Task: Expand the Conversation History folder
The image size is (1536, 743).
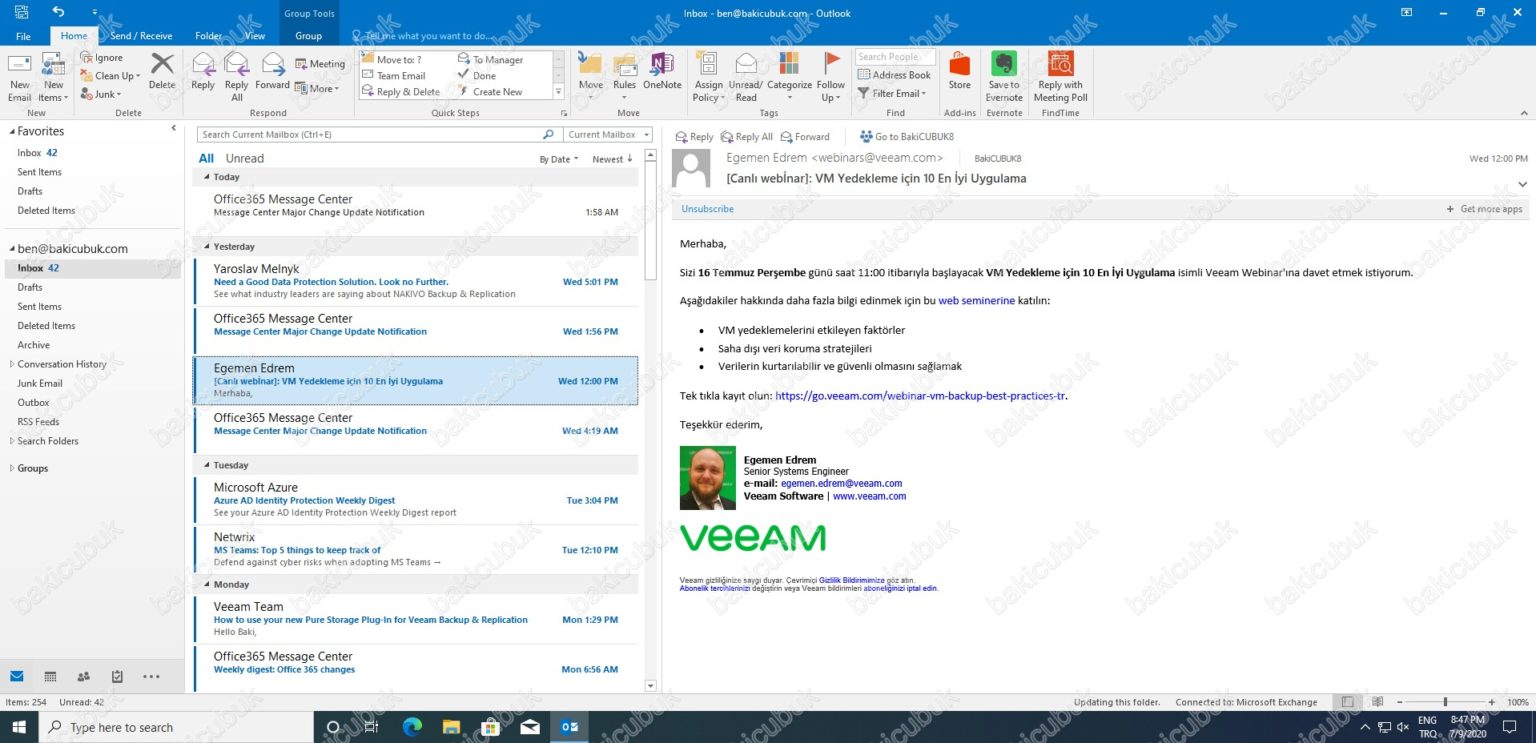Action: coord(12,364)
